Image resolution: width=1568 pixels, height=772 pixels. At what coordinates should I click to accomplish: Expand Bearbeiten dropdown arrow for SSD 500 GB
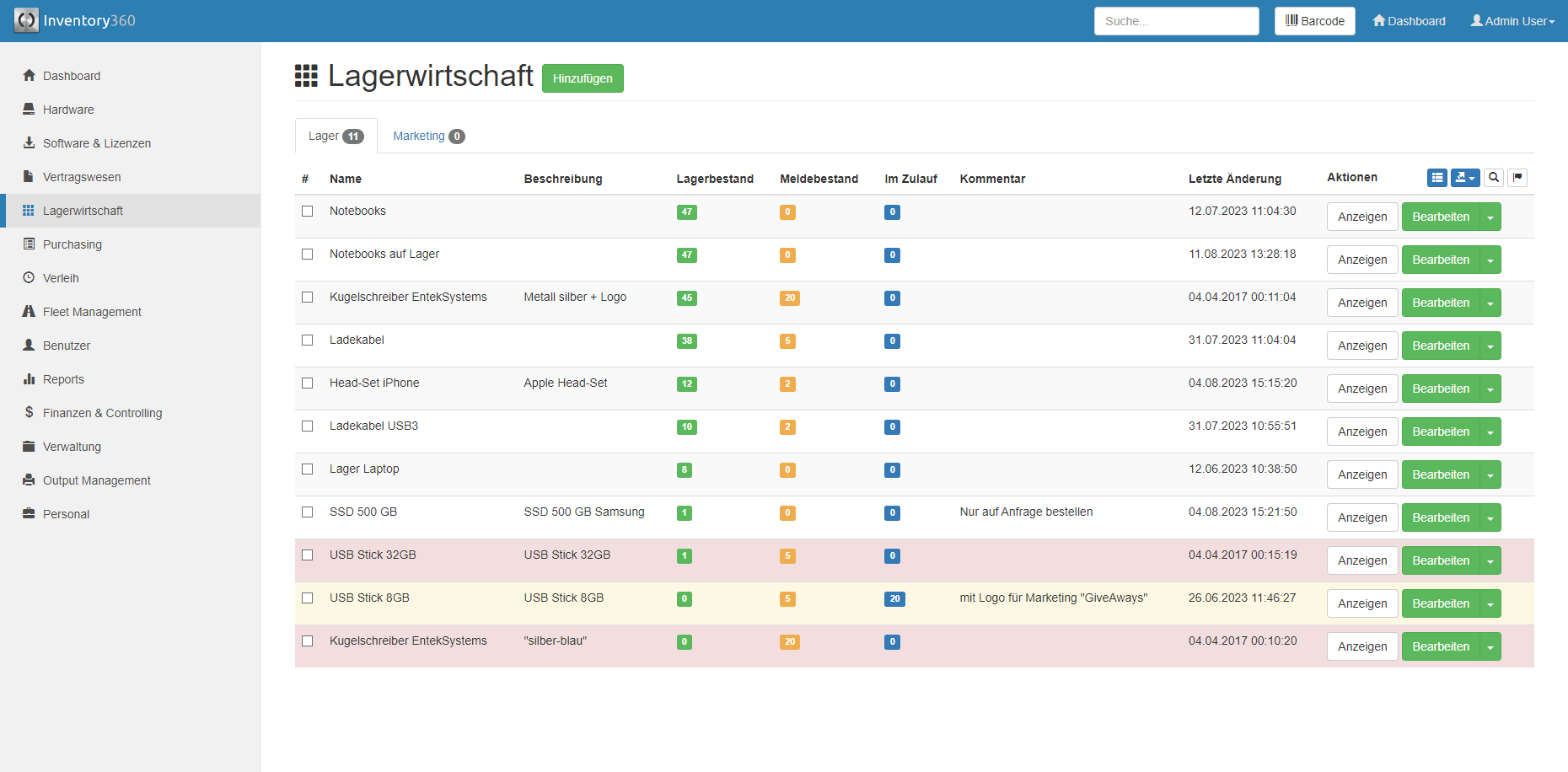pyautogui.click(x=1490, y=518)
